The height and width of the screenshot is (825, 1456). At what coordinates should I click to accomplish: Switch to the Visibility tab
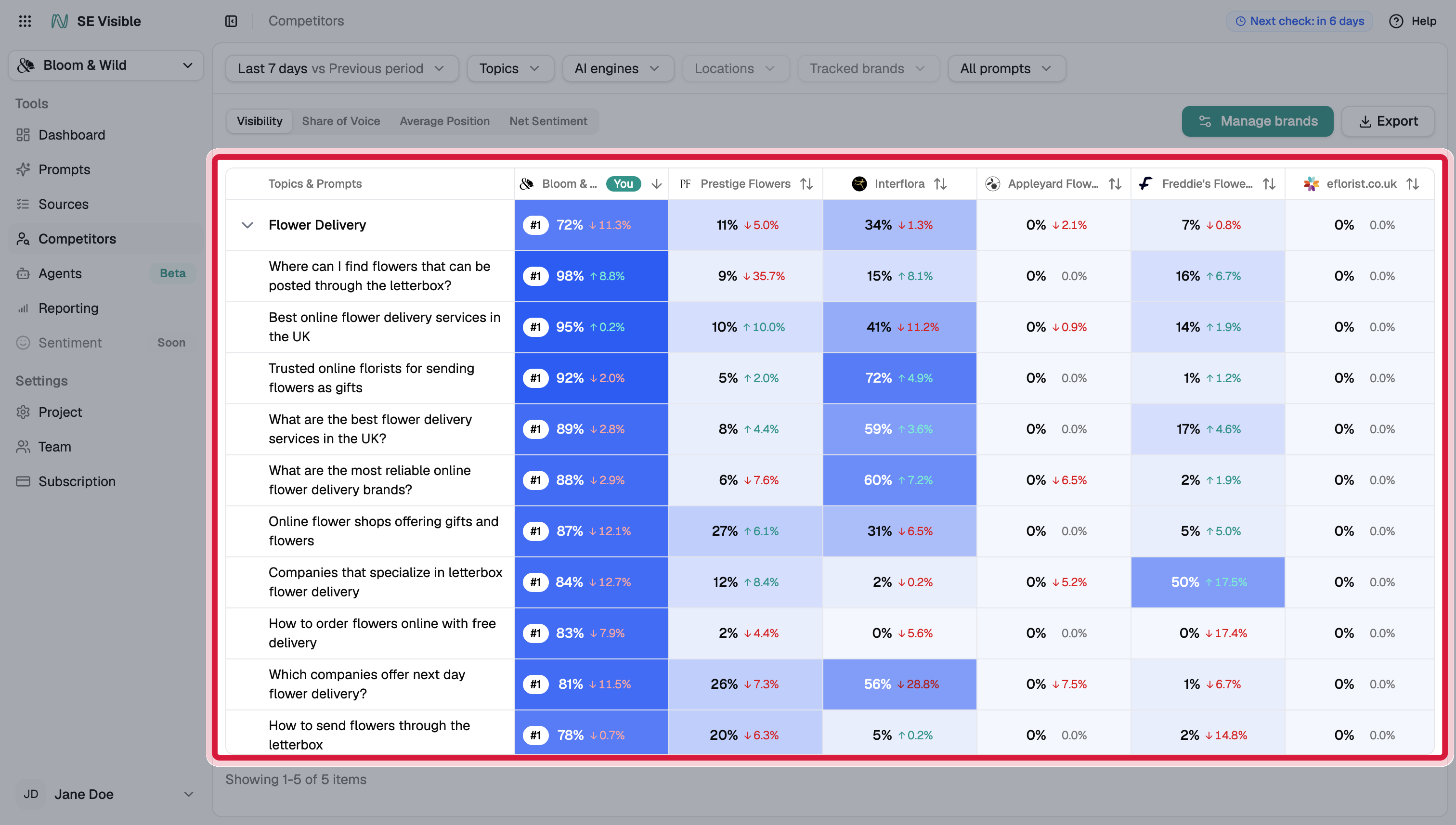[x=260, y=121]
